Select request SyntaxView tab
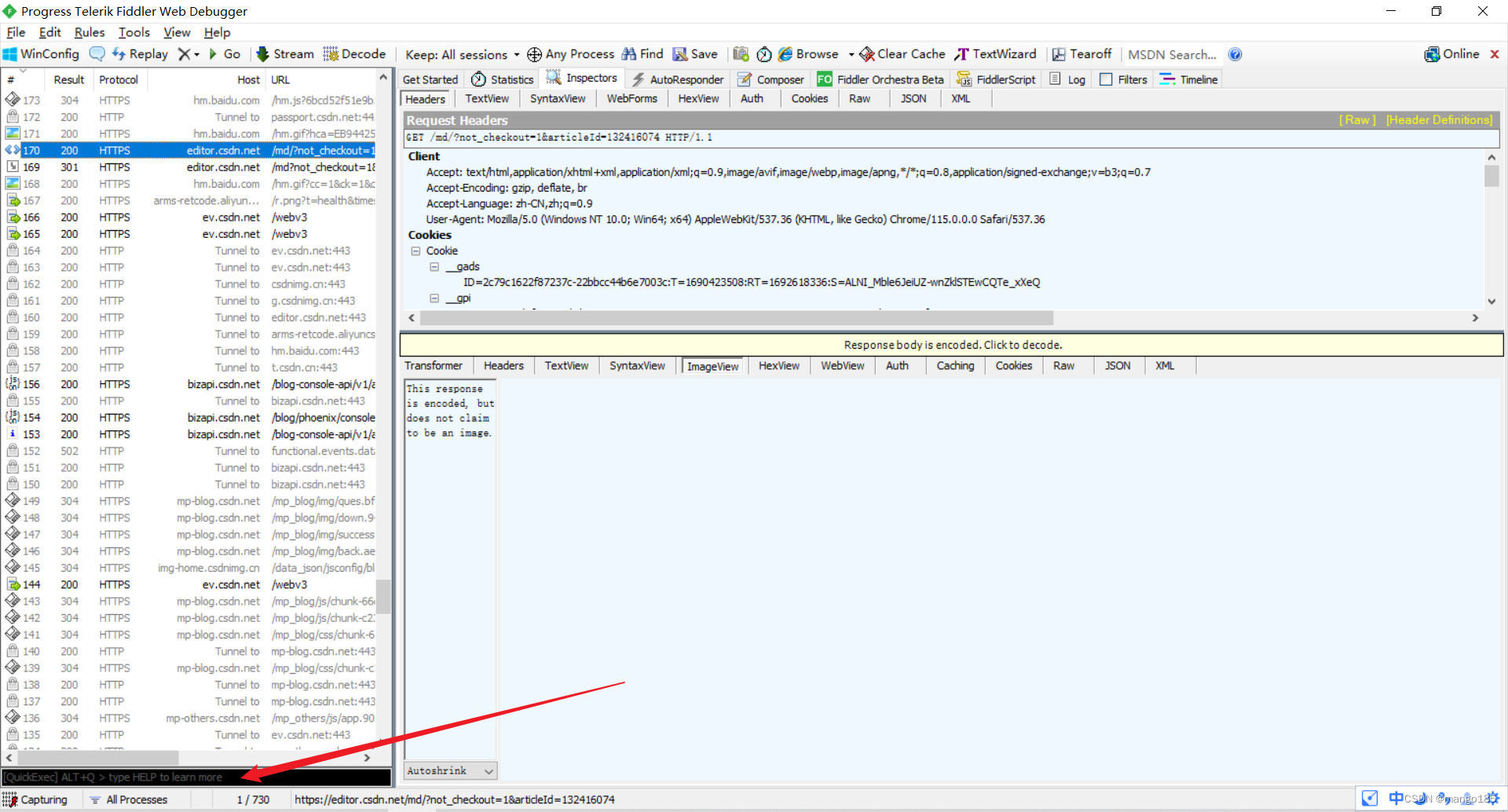This screenshot has width=1508, height=812. click(x=557, y=99)
